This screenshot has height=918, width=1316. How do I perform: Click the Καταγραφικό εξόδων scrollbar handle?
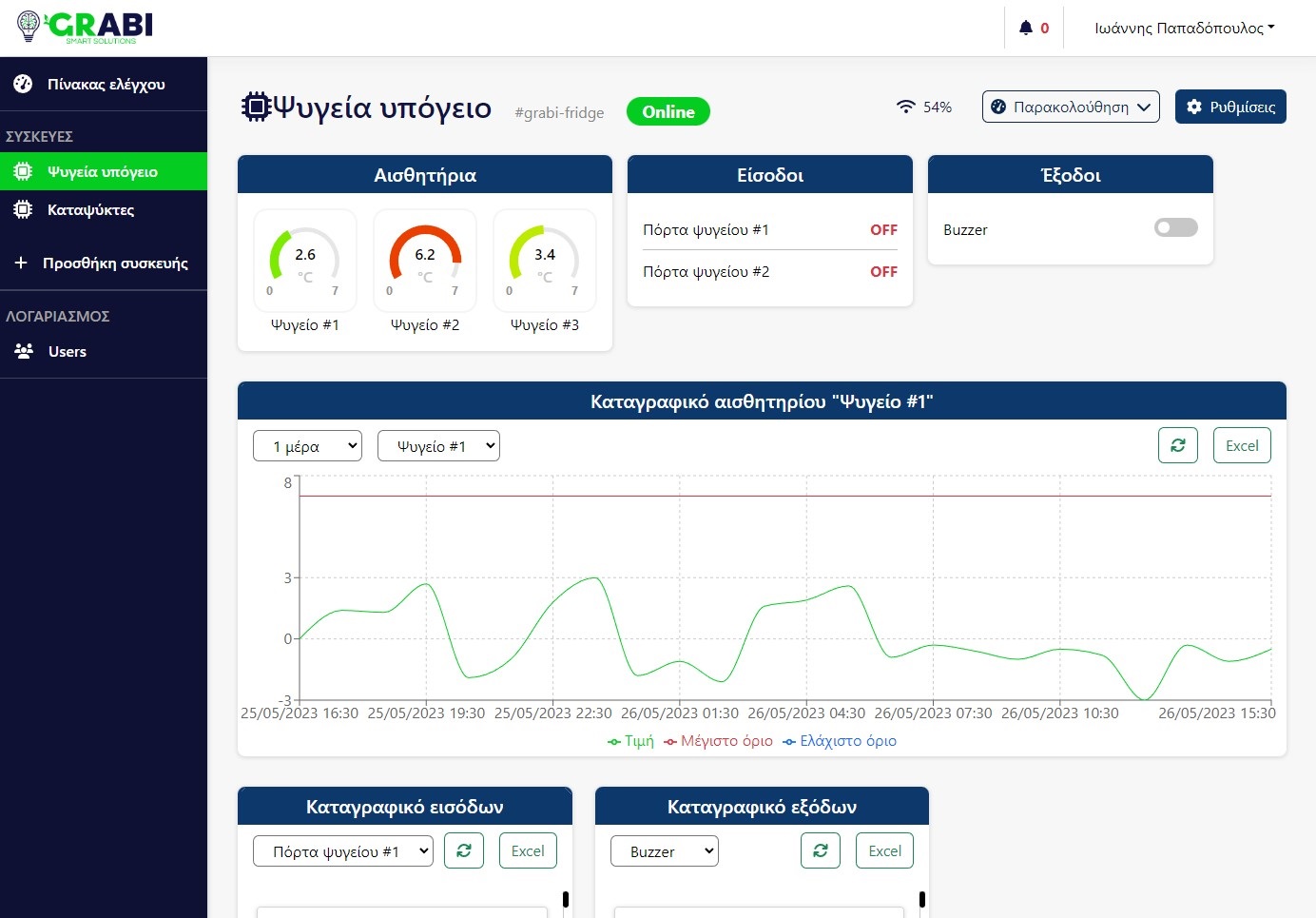[x=922, y=899]
